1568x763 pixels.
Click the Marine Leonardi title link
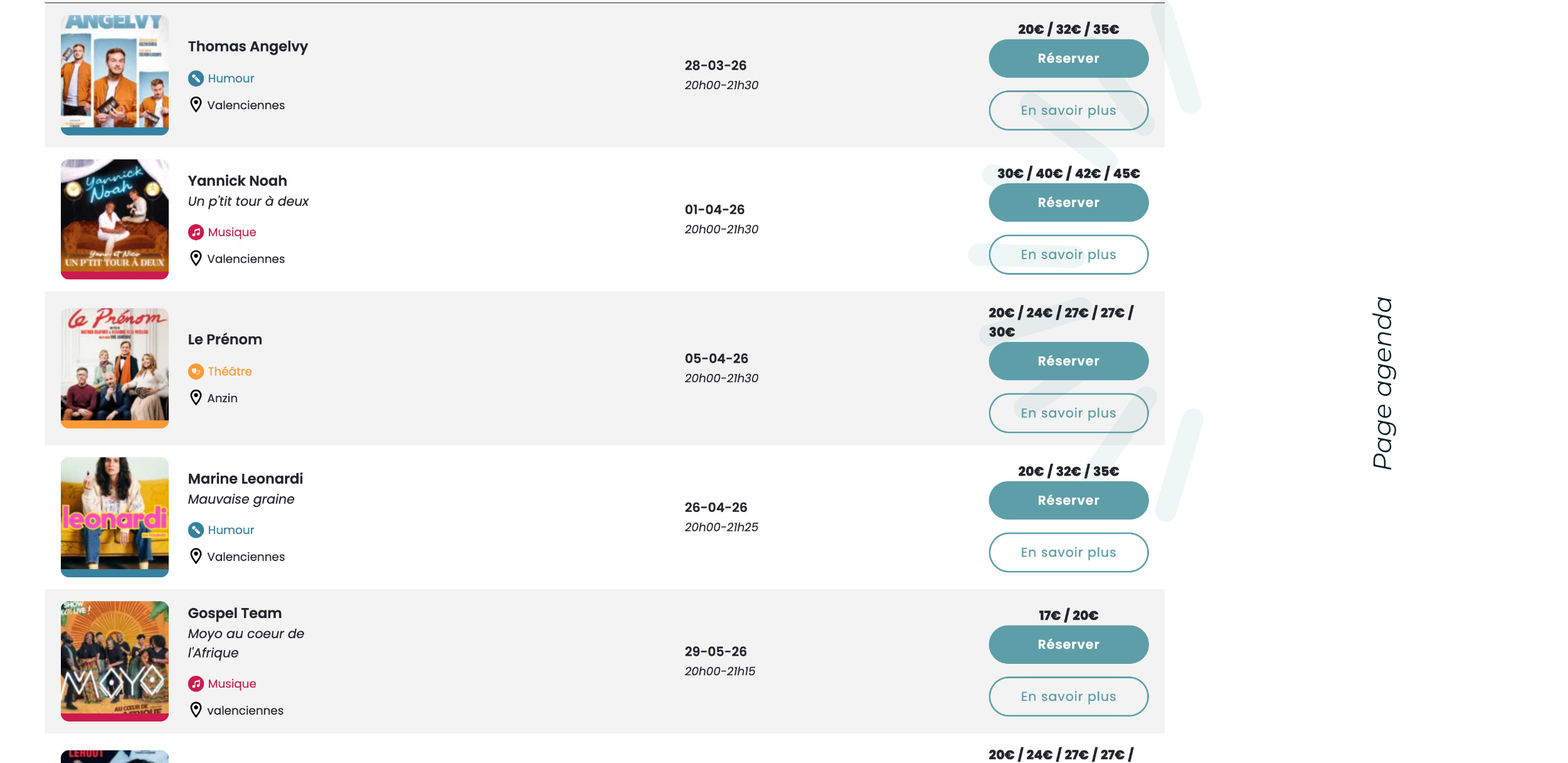pyautogui.click(x=245, y=479)
